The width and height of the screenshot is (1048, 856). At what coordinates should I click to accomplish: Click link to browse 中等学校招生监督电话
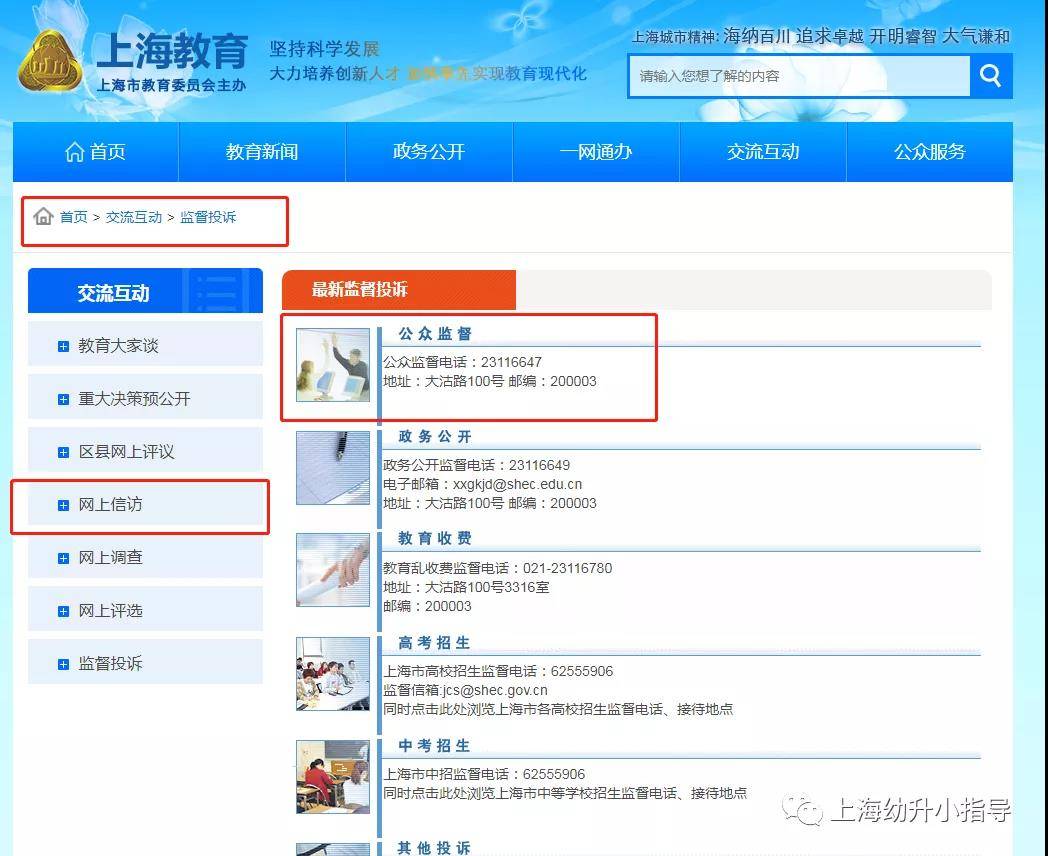(565, 793)
